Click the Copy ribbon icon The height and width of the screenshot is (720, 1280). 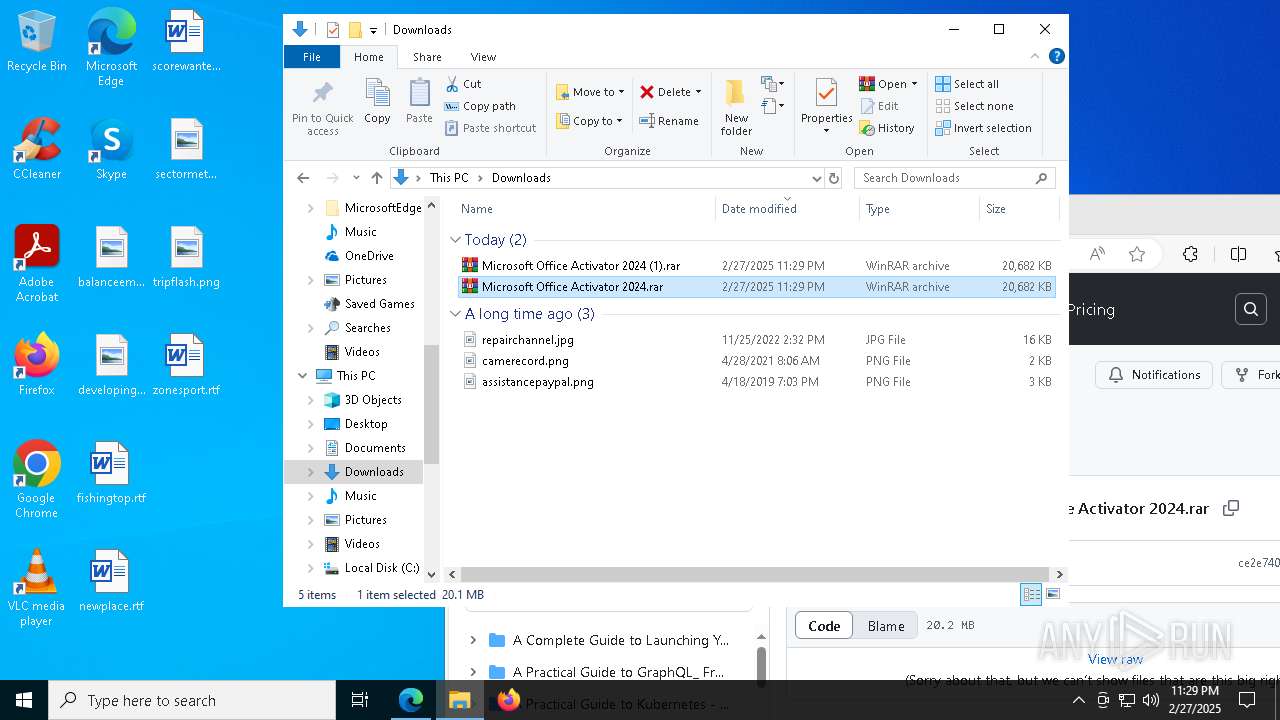coord(377,101)
